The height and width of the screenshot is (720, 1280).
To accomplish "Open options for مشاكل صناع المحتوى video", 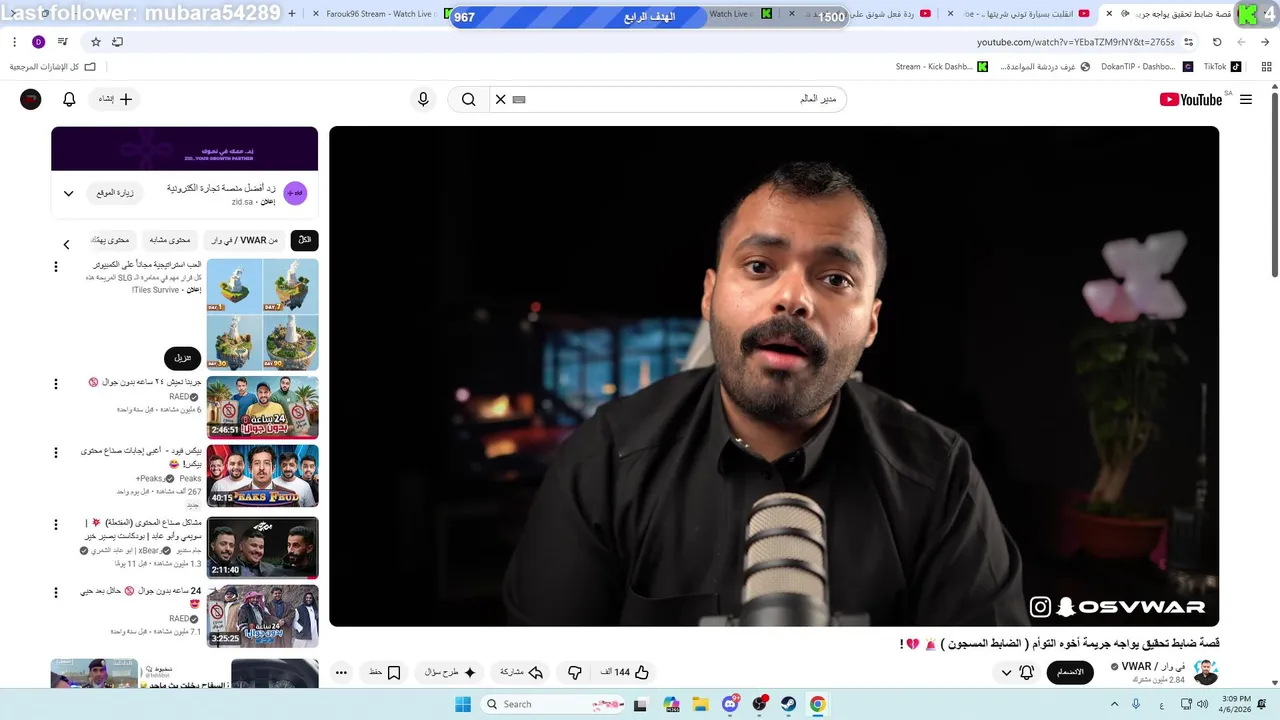I will pyautogui.click(x=56, y=524).
